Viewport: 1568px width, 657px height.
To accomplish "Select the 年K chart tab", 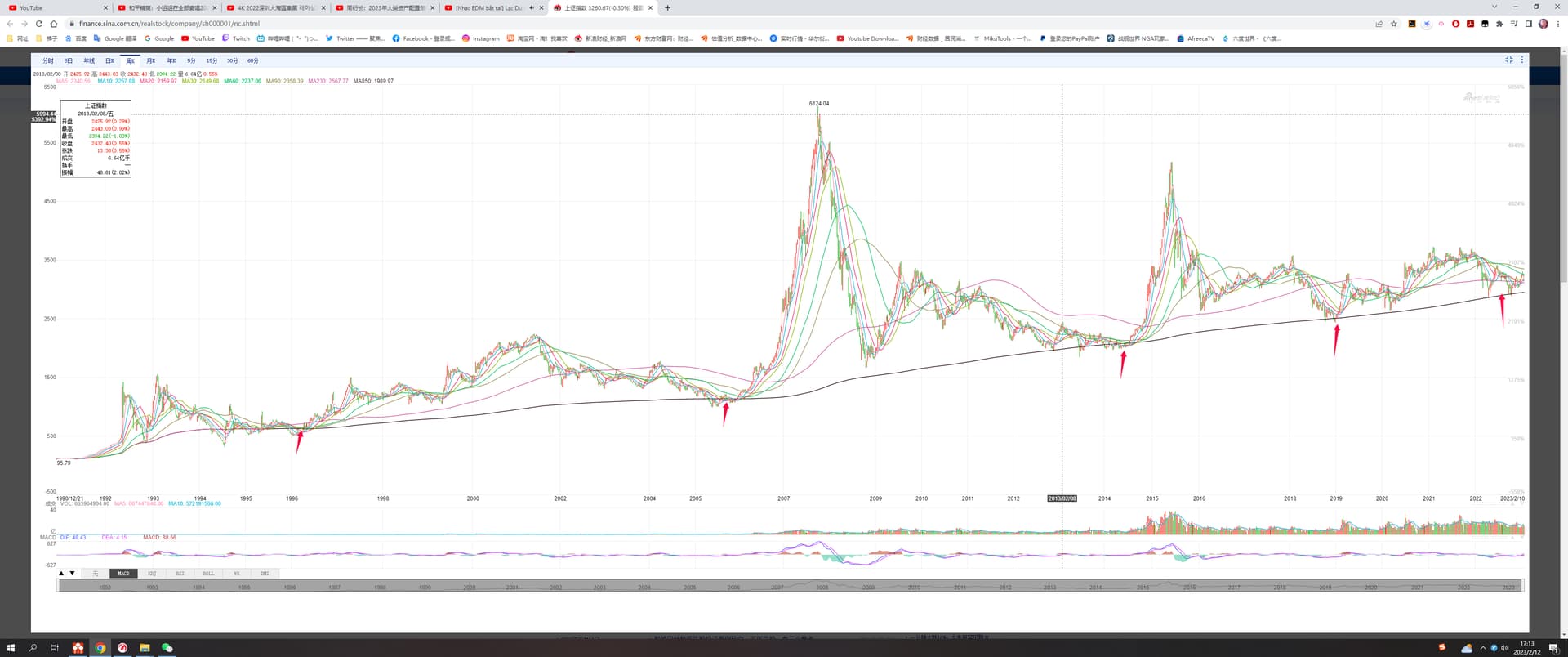I will [171, 60].
